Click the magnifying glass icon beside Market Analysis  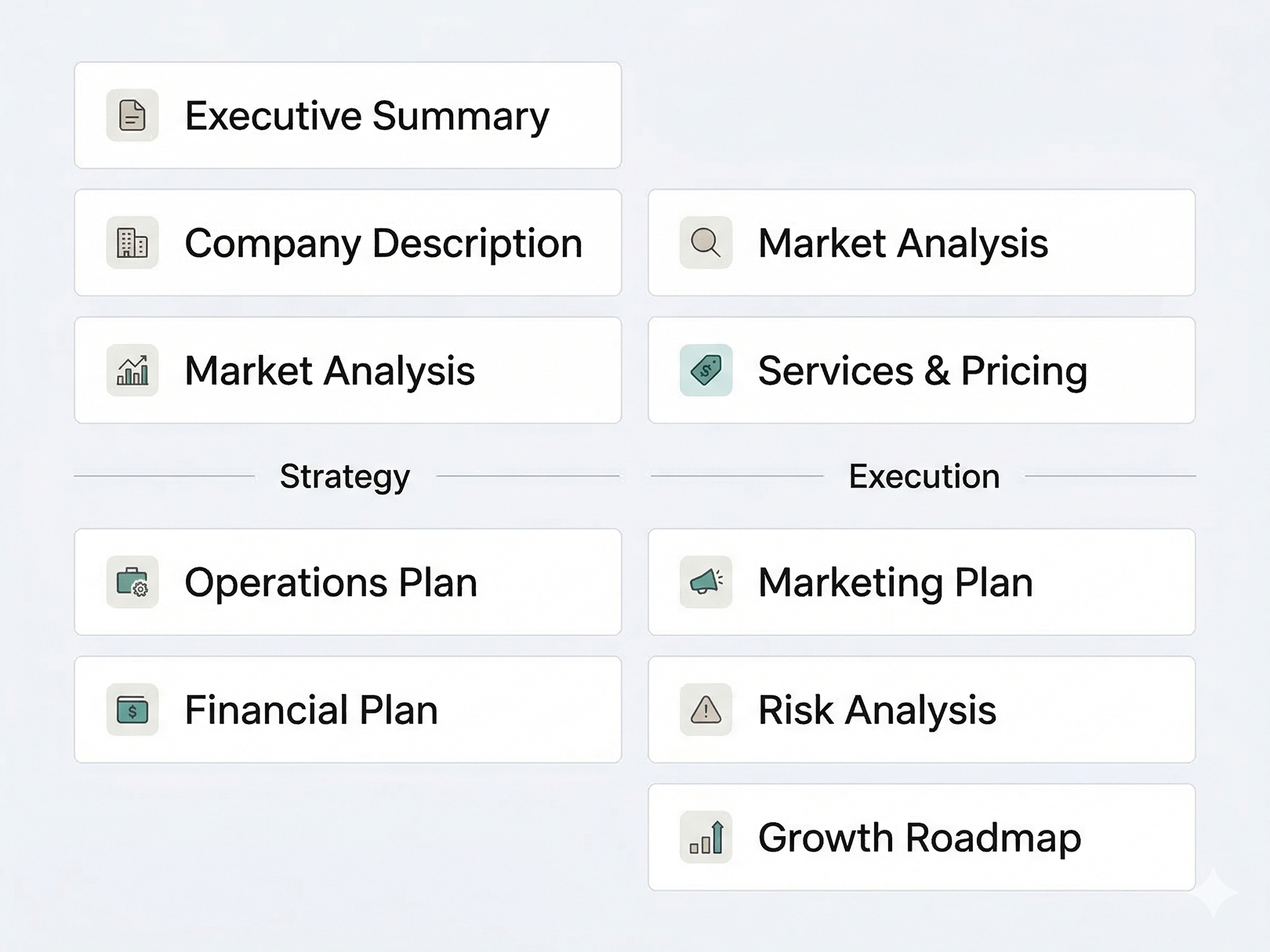[706, 243]
